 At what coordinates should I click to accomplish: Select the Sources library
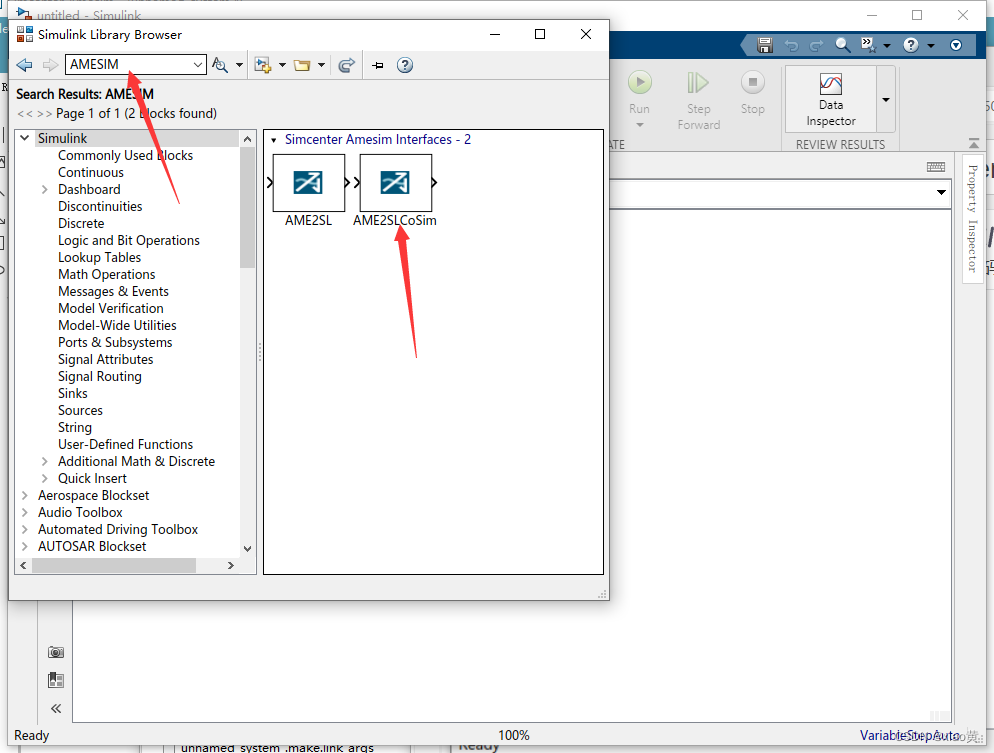point(81,411)
